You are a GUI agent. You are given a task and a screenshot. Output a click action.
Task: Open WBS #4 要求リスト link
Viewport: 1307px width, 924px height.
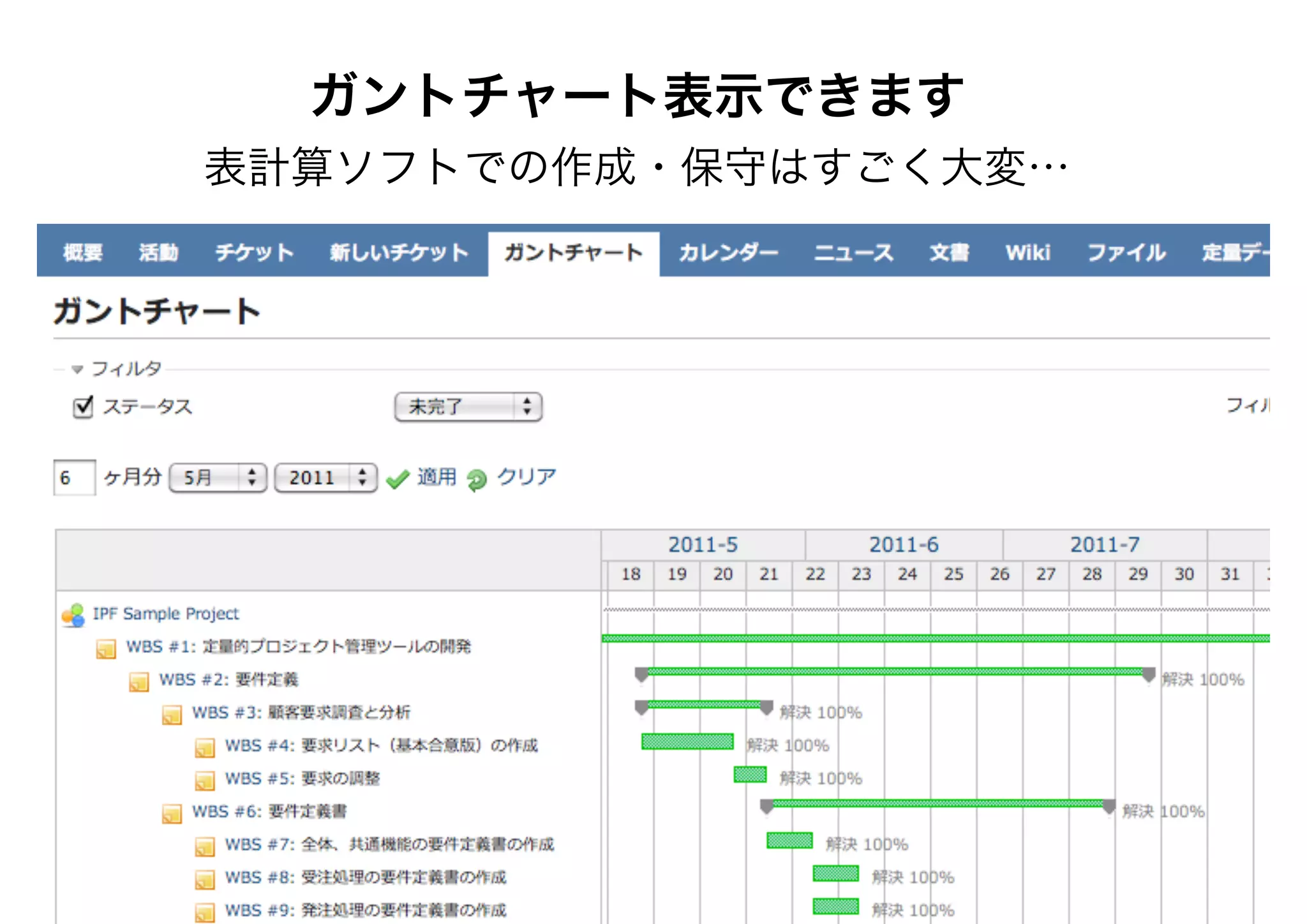(382, 745)
